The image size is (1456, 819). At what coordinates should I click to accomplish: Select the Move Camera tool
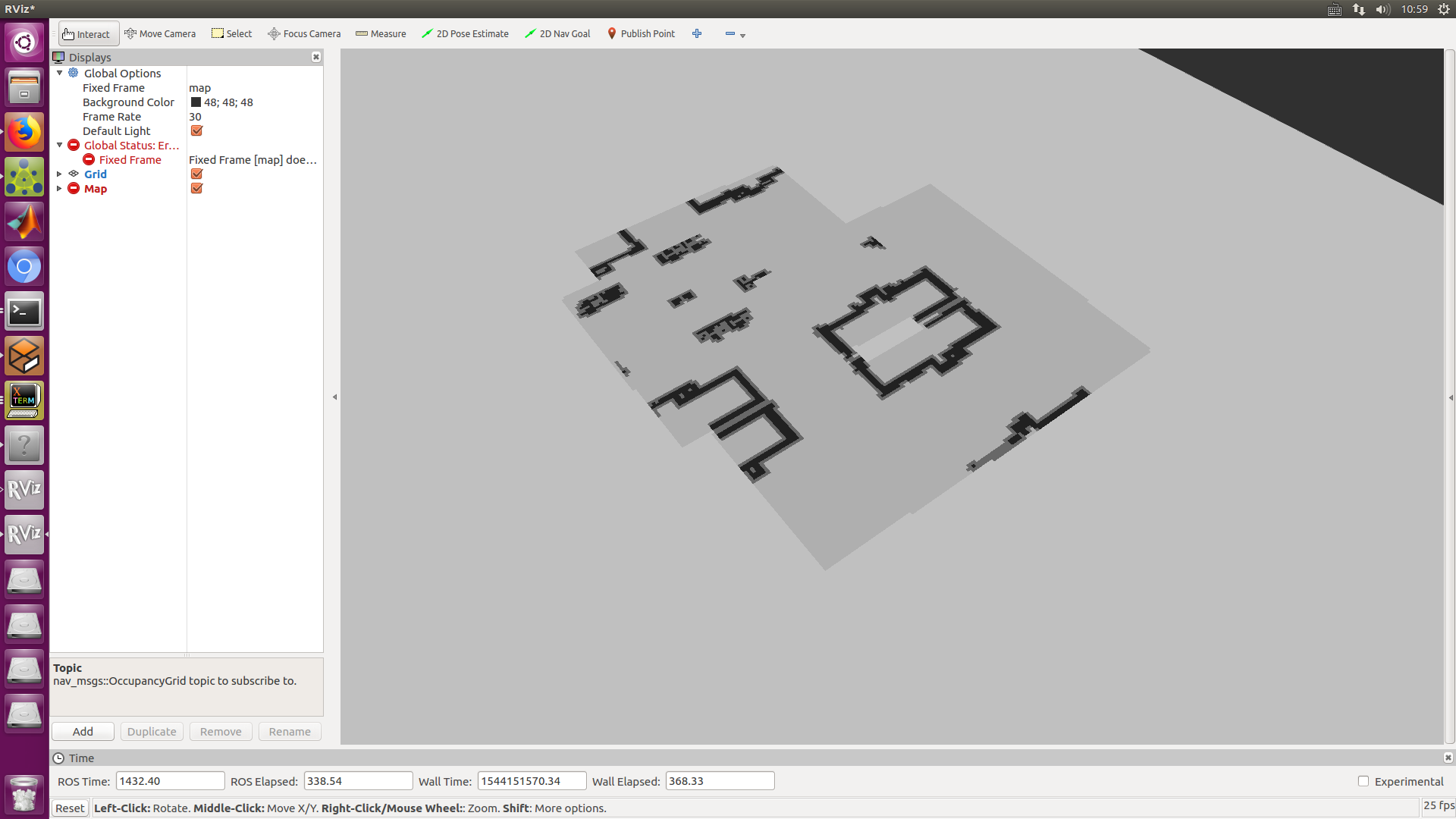click(160, 34)
